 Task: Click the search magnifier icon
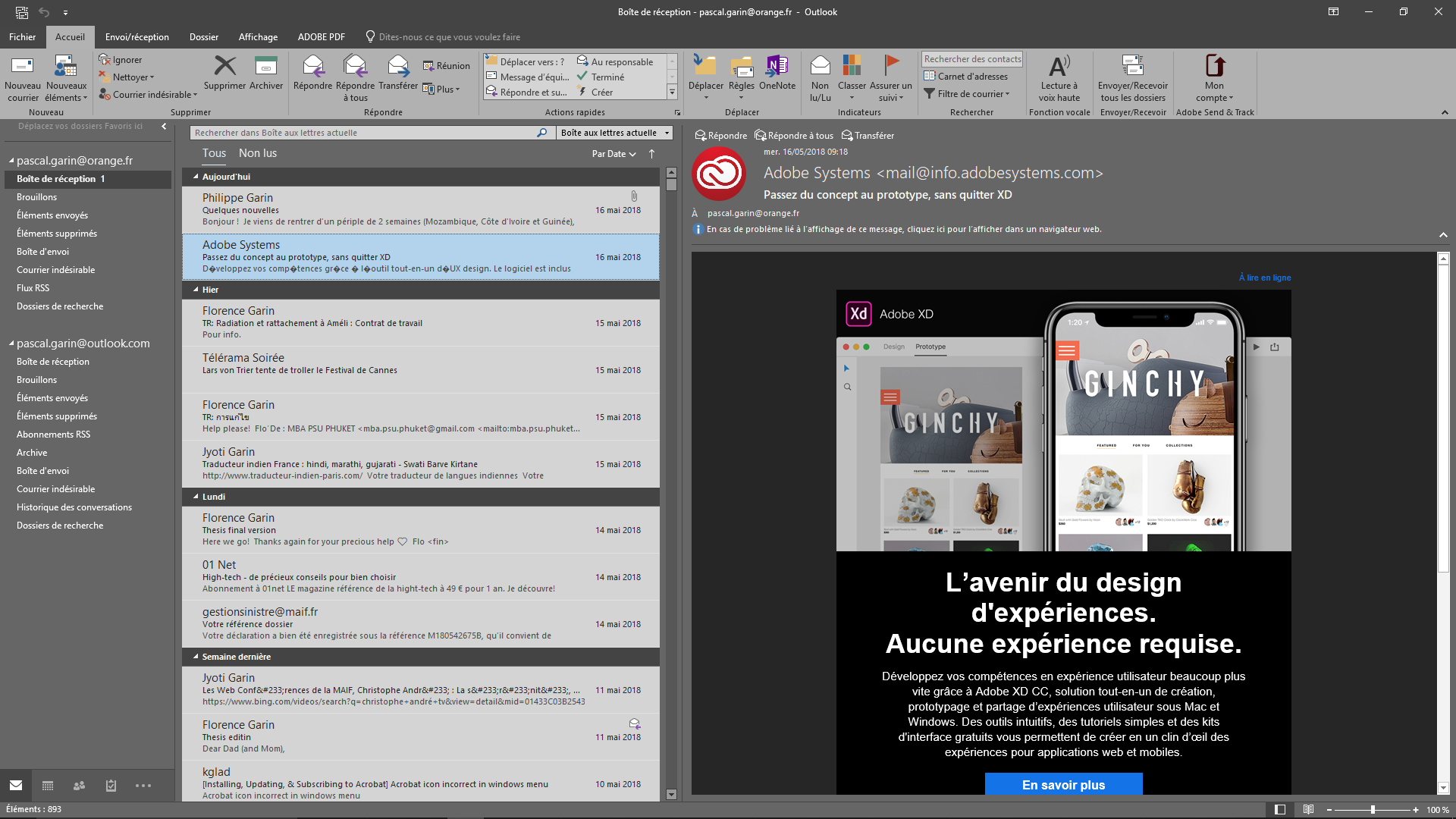click(541, 133)
